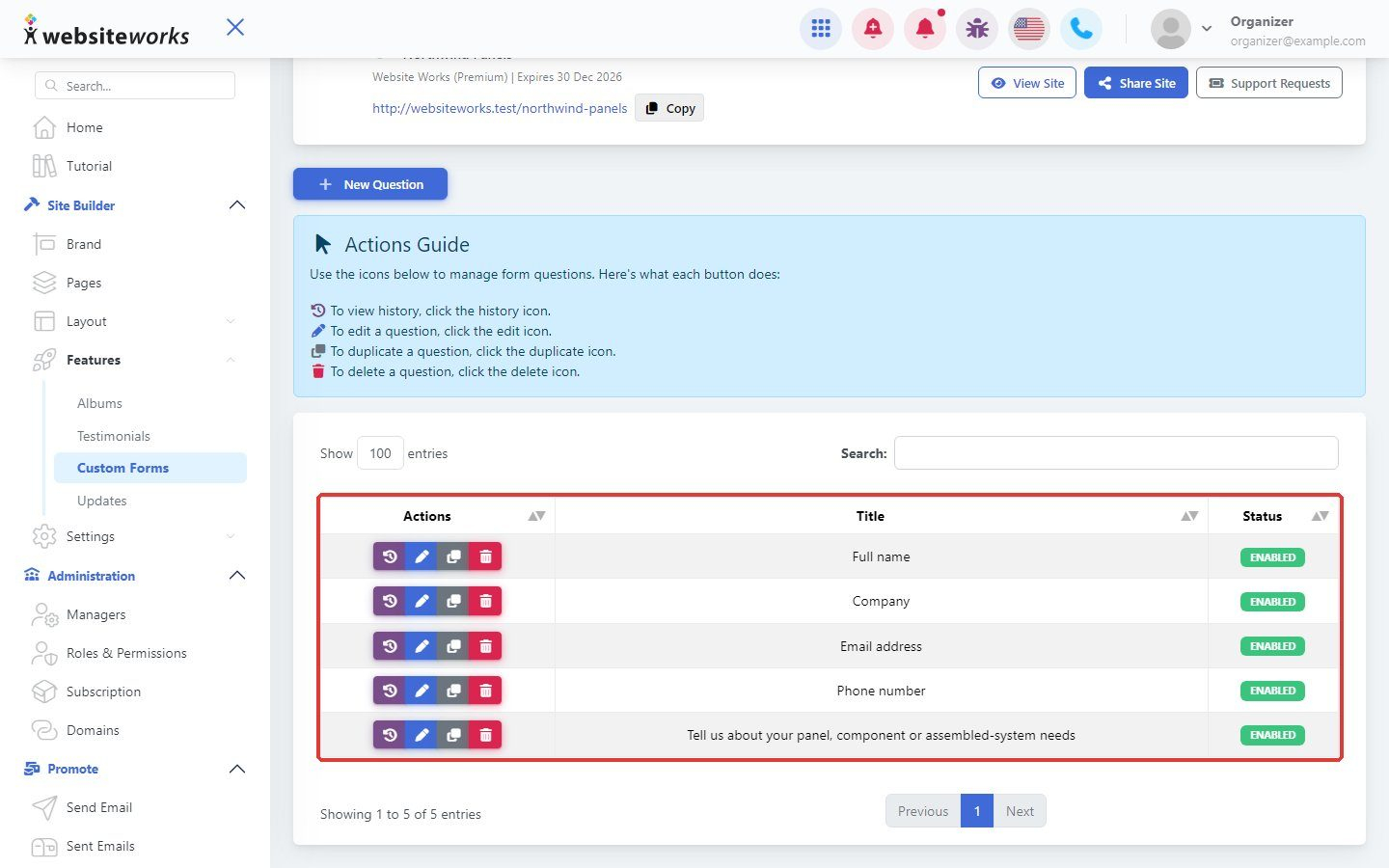Click the bell-with-plus alert icon
The height and width of the screenshot is (868, 1389).
point(873,29)
